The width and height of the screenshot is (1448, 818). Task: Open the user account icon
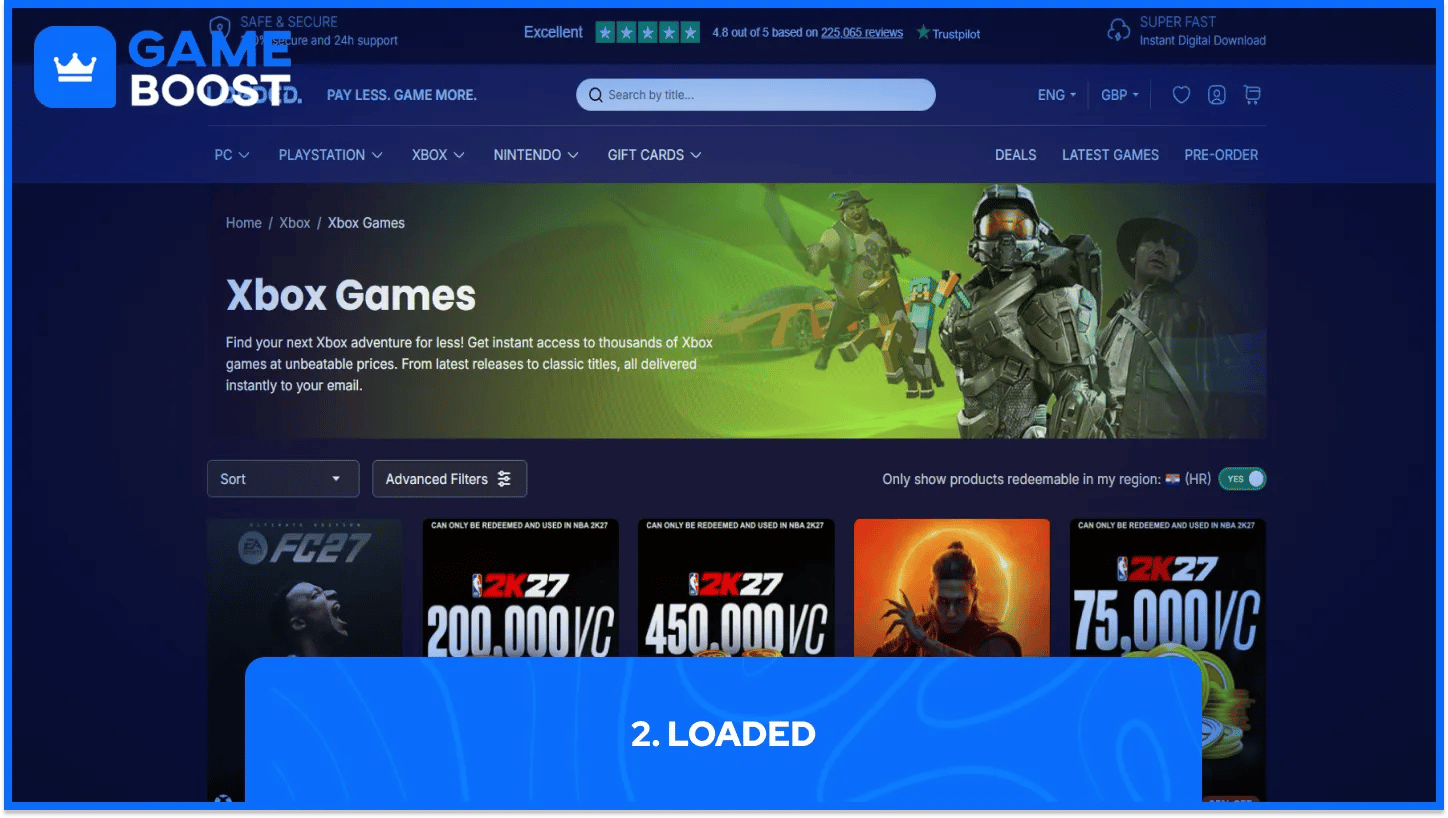coord(1217,95)
